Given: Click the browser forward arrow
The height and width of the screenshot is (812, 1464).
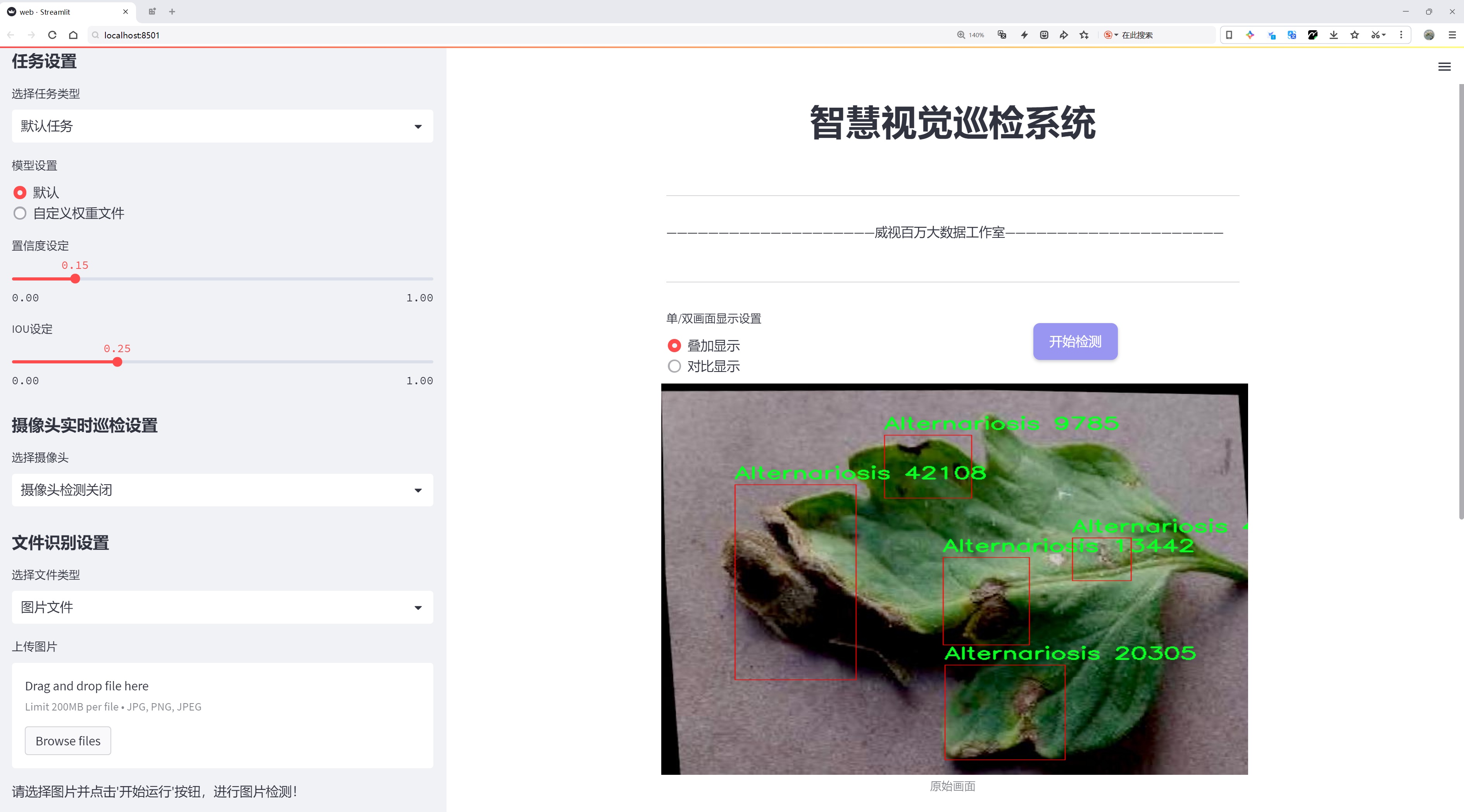Looking at the screenshot, I should pos(31,35).
